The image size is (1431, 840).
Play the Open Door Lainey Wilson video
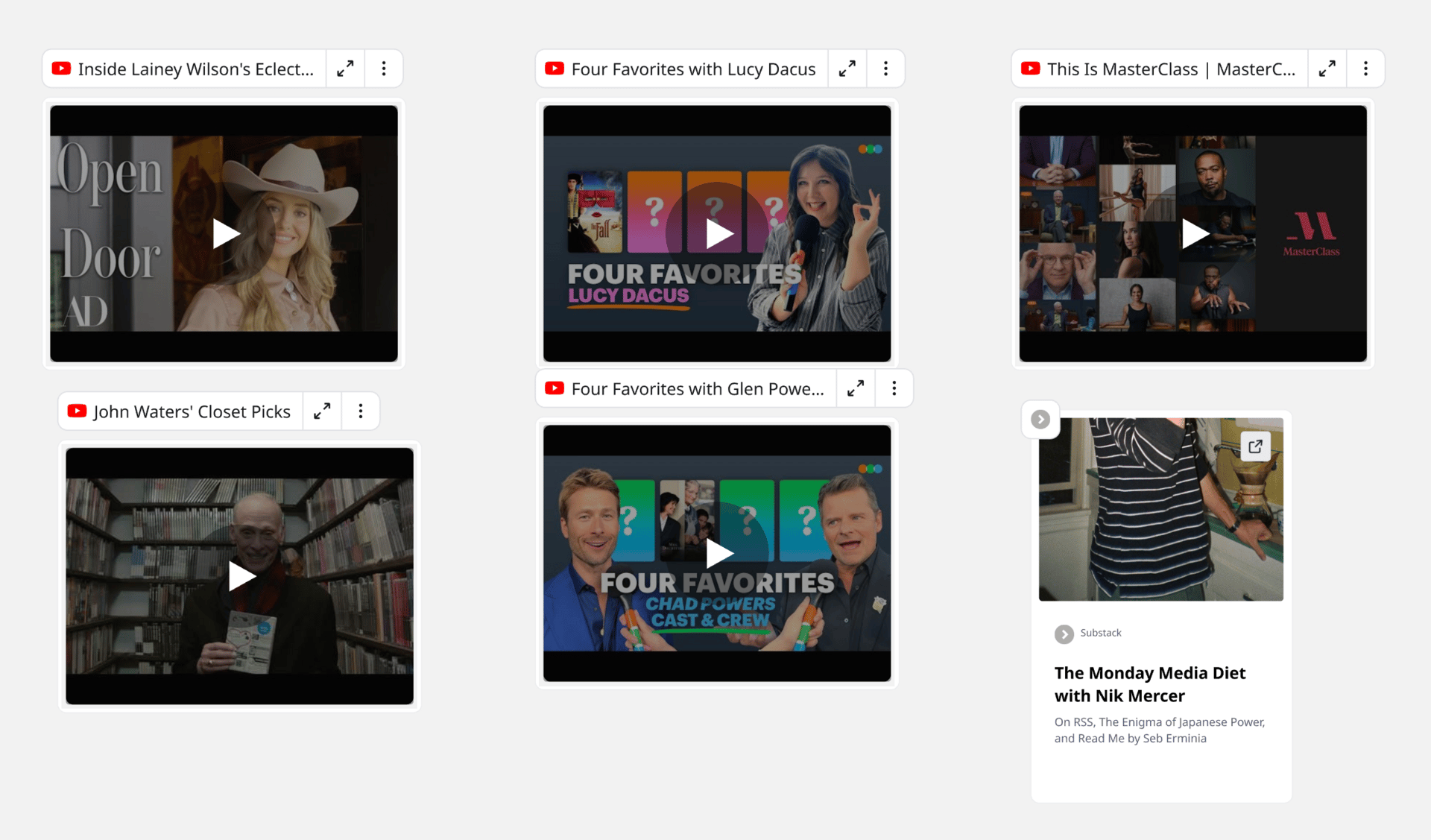point(224,234)
